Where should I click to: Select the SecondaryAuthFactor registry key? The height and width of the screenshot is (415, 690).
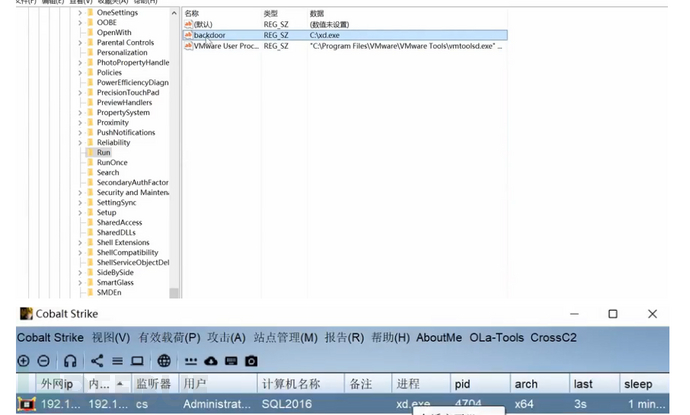click(x=132, y=182)
